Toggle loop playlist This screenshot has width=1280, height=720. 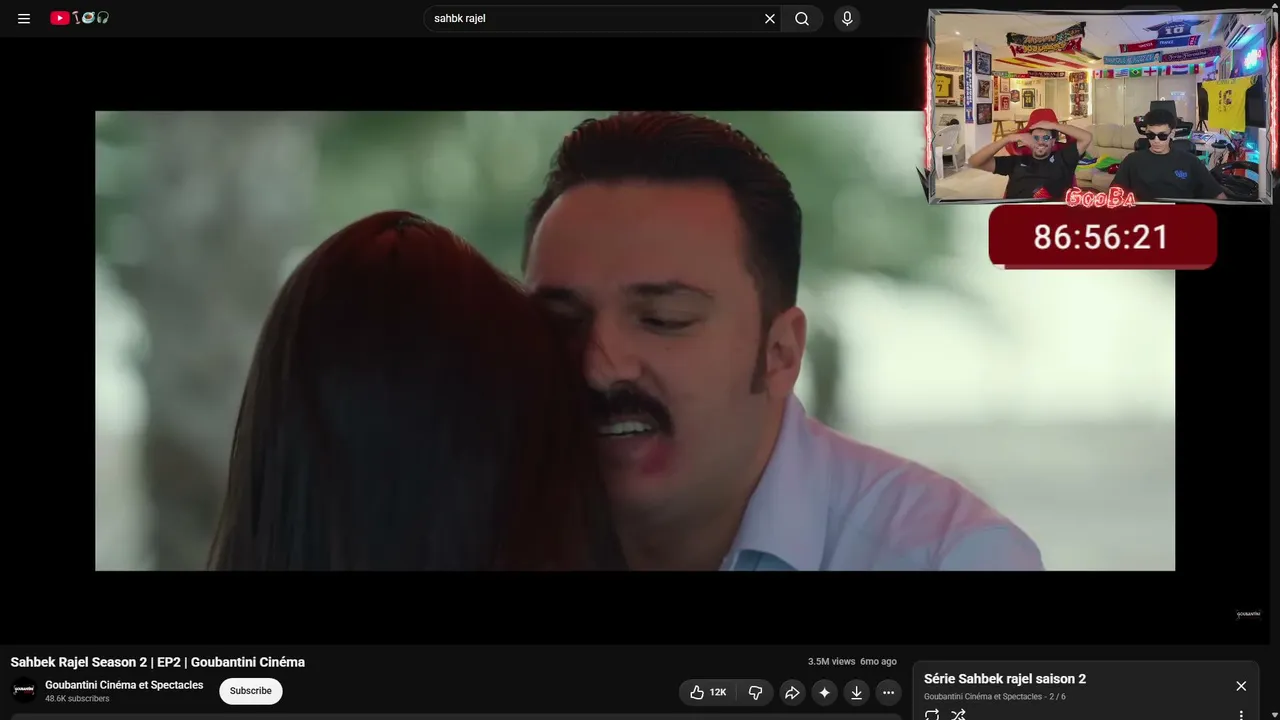point(932,715)
